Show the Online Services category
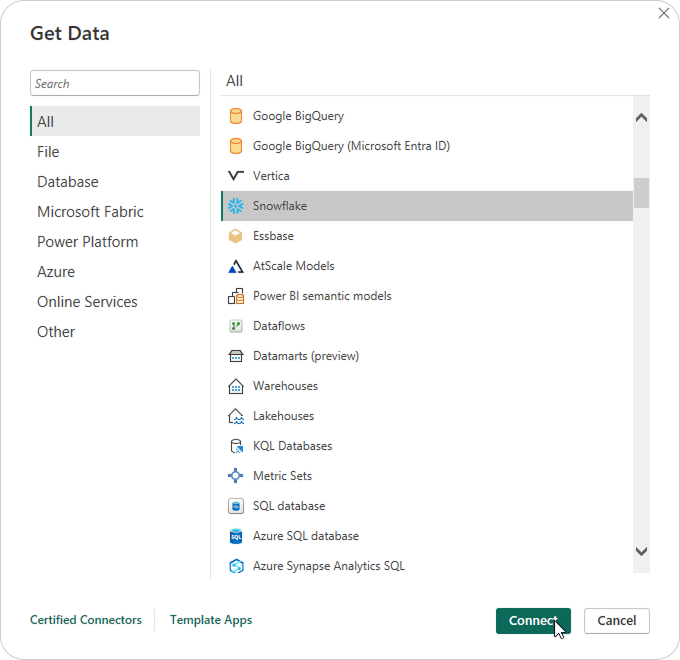This screenshot has height=660, width=680. pyautogui.click(x=87, y=302)
